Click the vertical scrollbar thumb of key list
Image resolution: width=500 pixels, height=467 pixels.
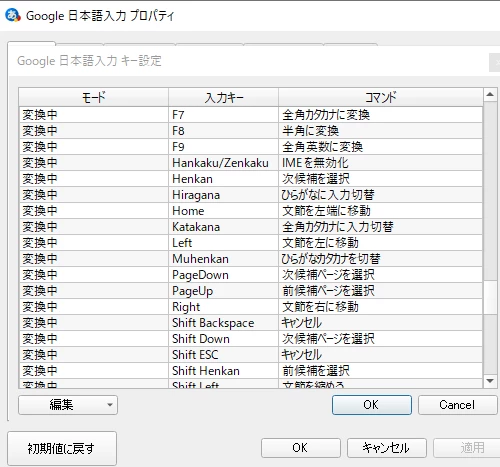click(490, 297)
